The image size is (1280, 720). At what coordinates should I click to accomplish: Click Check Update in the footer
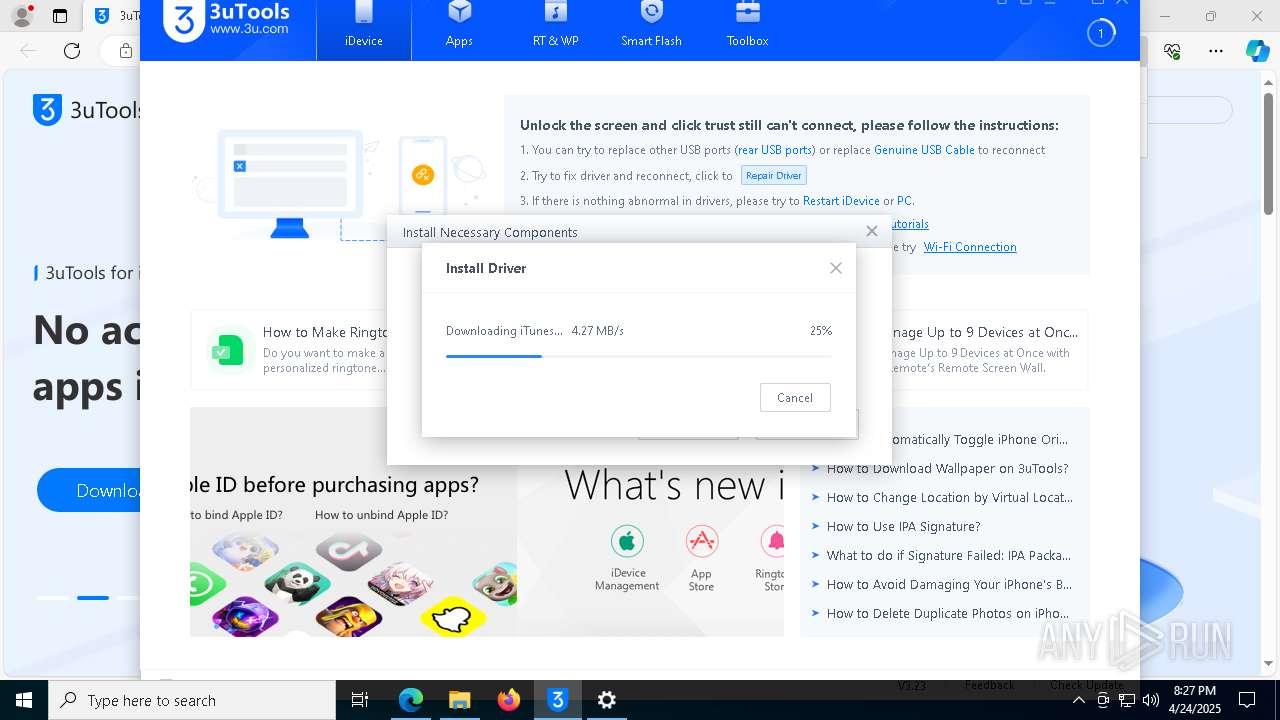1086,685
